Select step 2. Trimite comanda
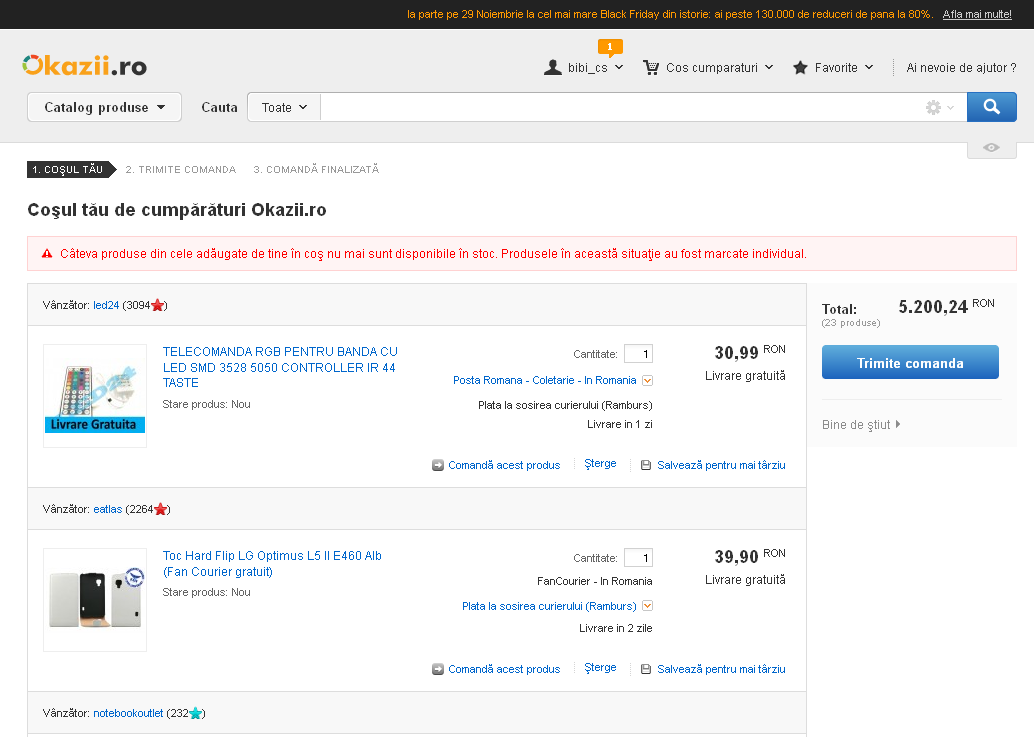 click(181, 169)
